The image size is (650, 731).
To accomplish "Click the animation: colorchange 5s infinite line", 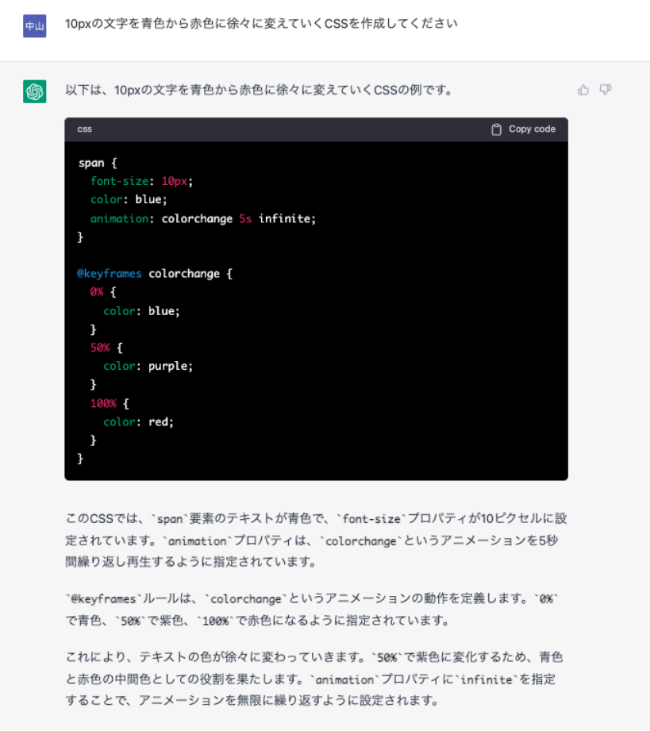I will click(x=202, y=218).
